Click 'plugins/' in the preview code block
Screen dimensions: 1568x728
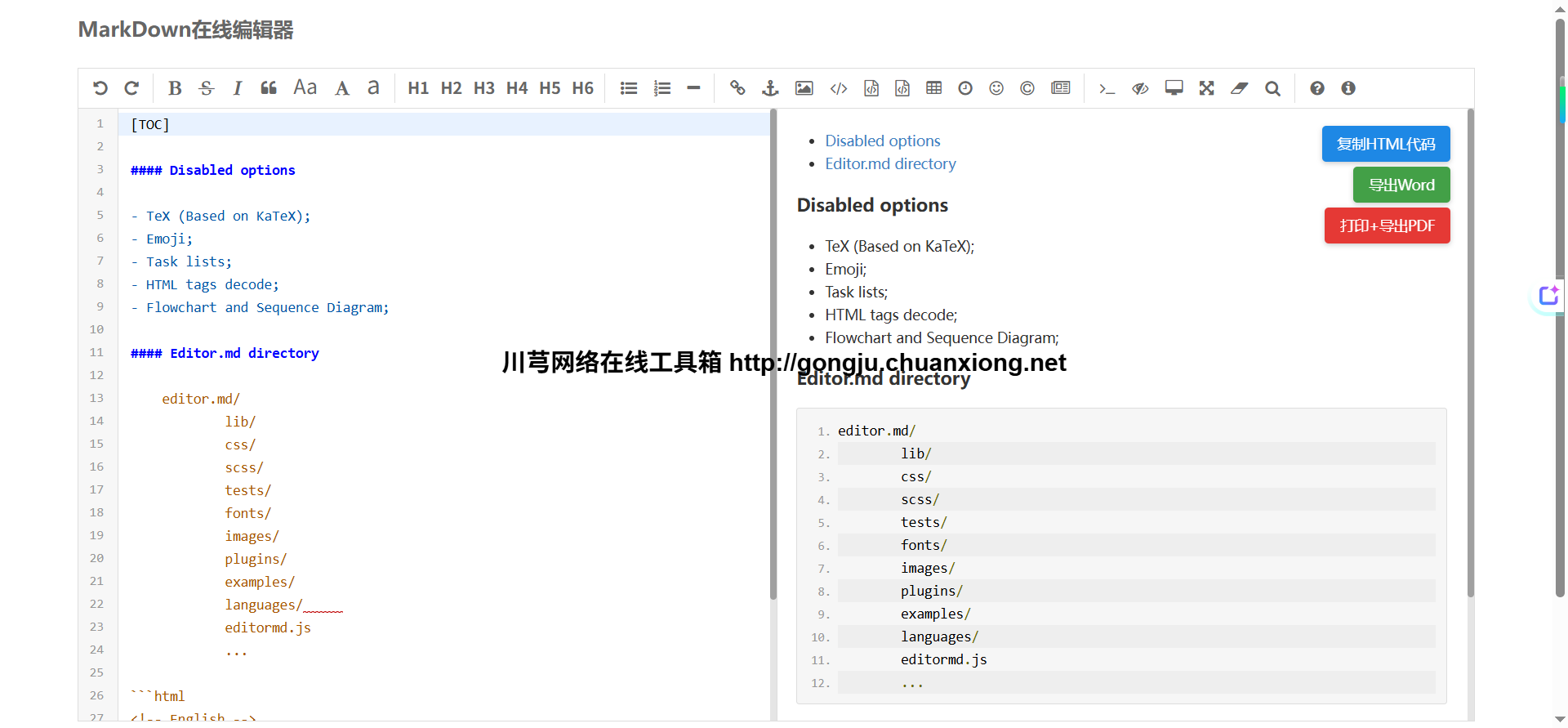pyautogui.click(x=932, y=591)
